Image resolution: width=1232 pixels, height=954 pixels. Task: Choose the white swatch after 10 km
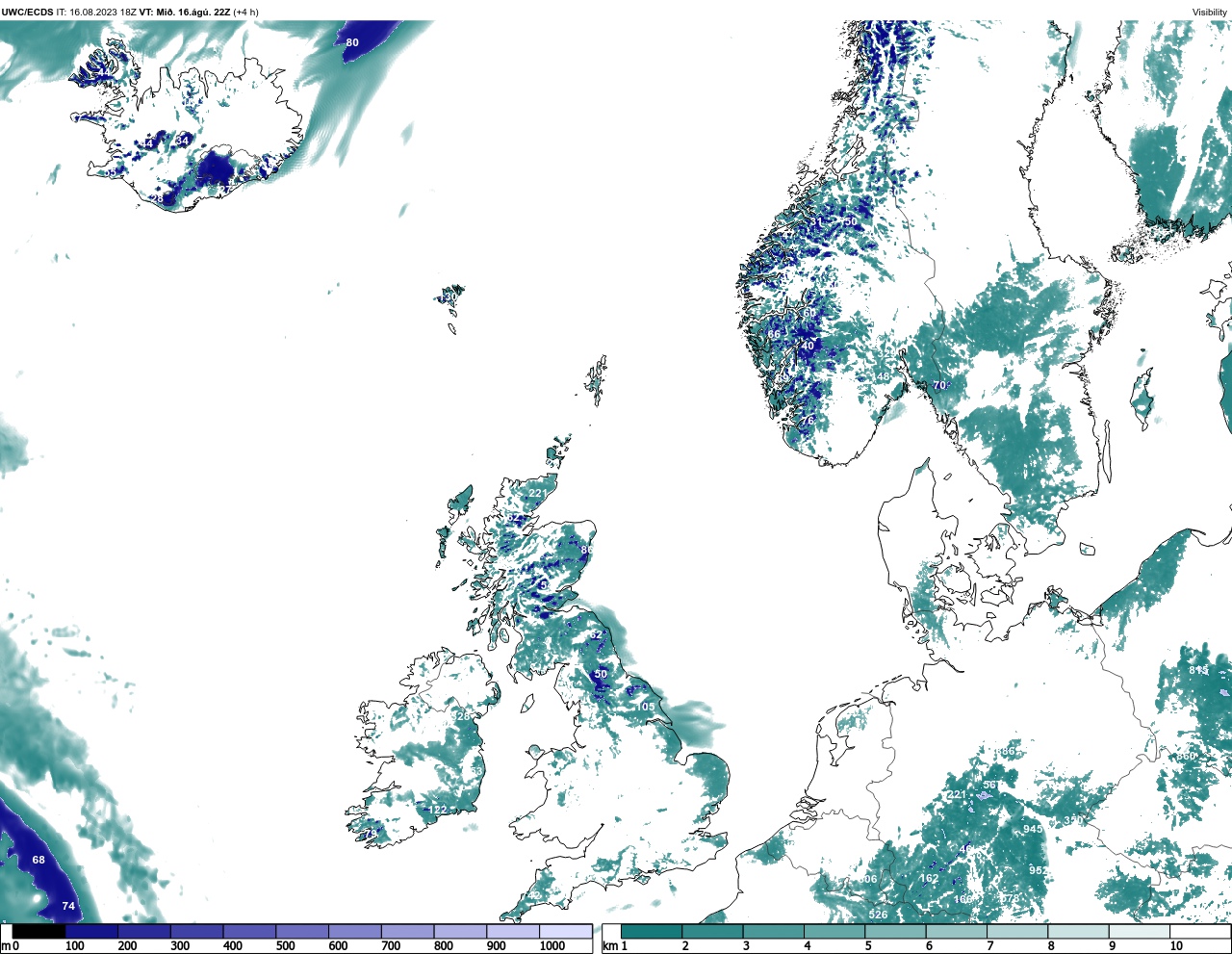1199,932
